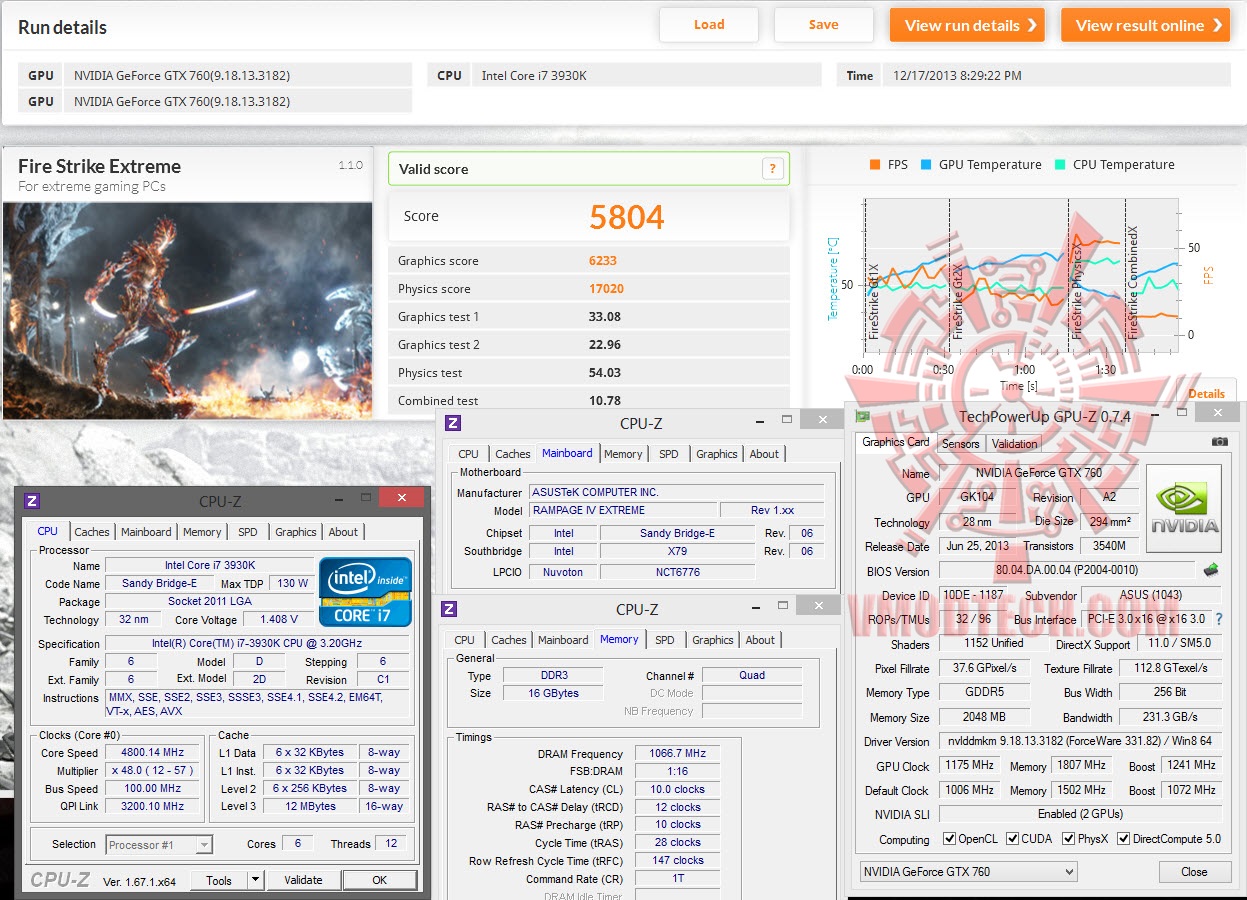1247x900 pixels.
Task: Click the ASUSTeK COMPUTER INC. manufacturer field
Action: (x=676, y=492)
